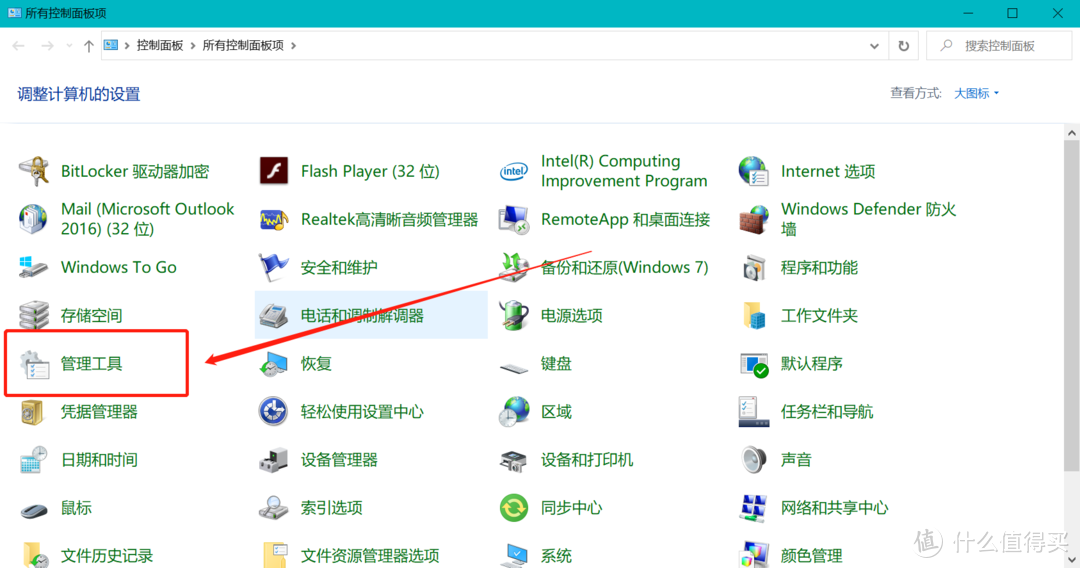This screenshot has width=1080, height=568.
Task: Click the control panel icon in address bar
Action: tap(111, 45)
